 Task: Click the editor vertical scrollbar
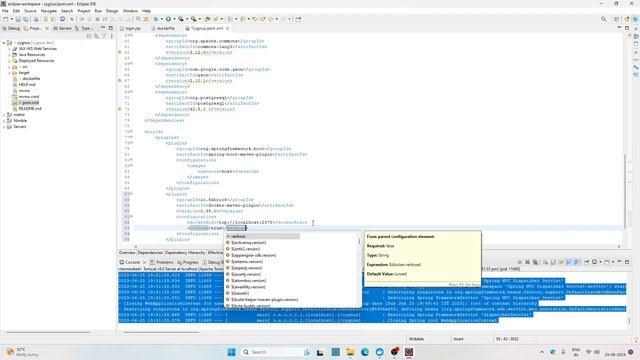[x=624, y=191]
